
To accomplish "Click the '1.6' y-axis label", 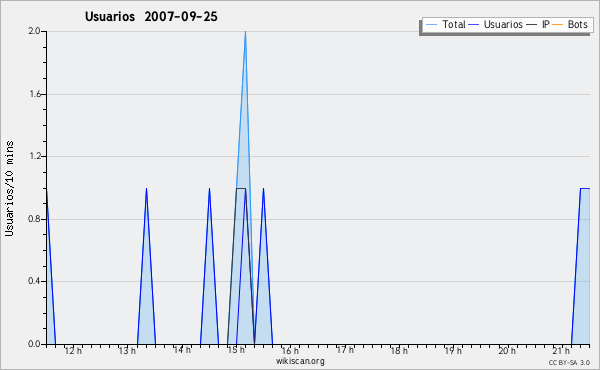I will 35,94.
